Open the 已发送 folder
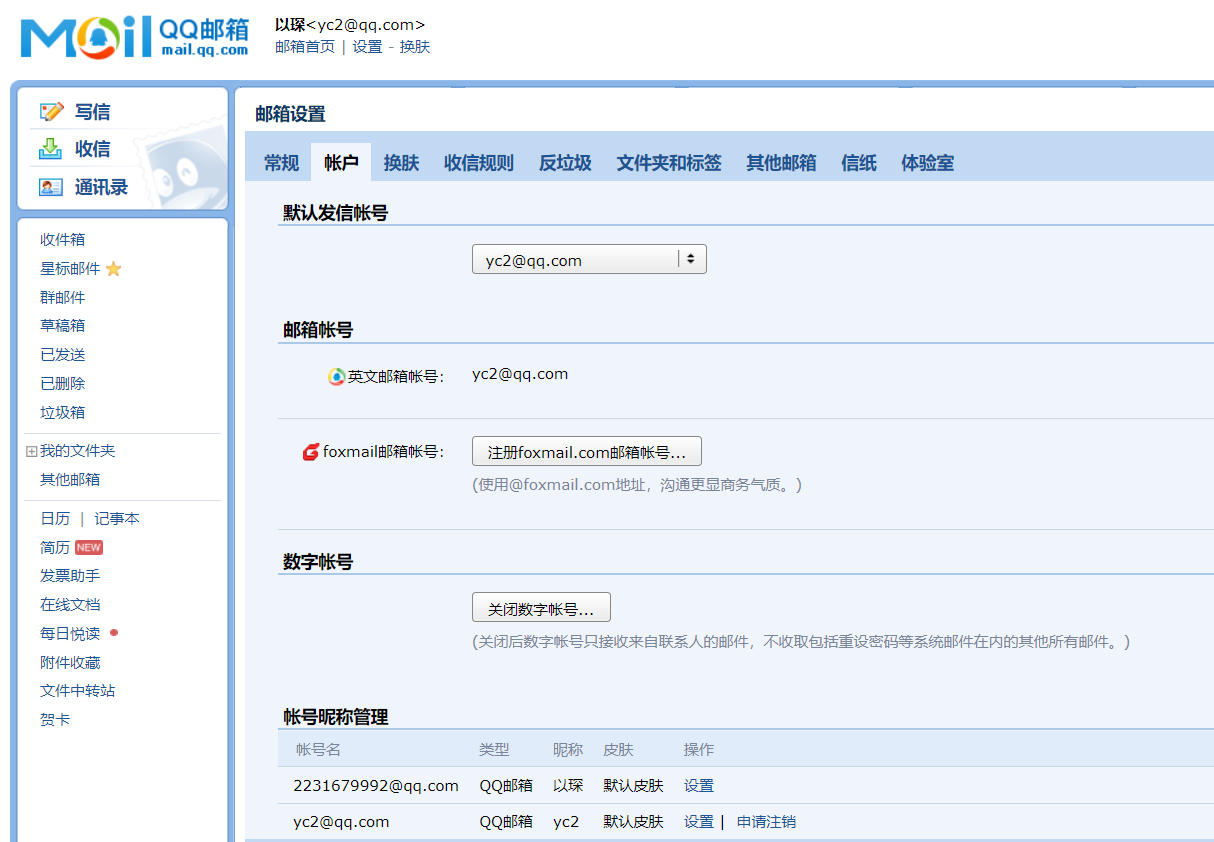This screenshot has width=1214, height=842. (x=62, y=354)
